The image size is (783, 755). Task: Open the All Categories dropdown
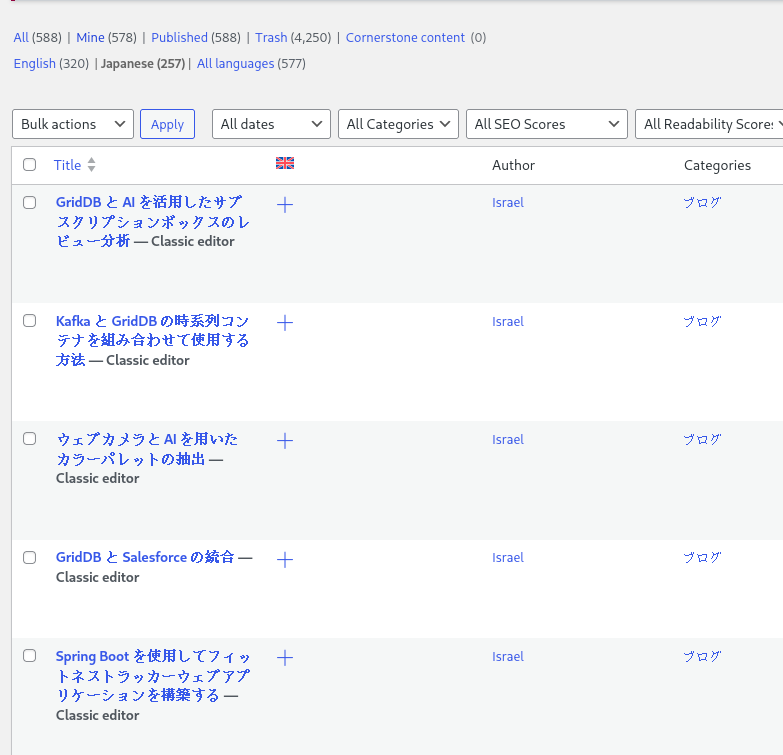click(x=398, y=124)
